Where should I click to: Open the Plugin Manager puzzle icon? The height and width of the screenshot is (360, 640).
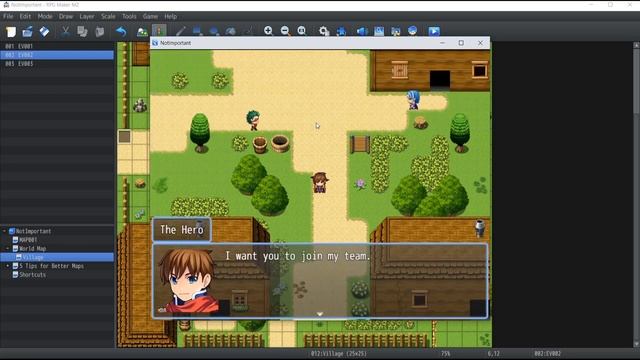pyautogui.click(x=341, y=31)
